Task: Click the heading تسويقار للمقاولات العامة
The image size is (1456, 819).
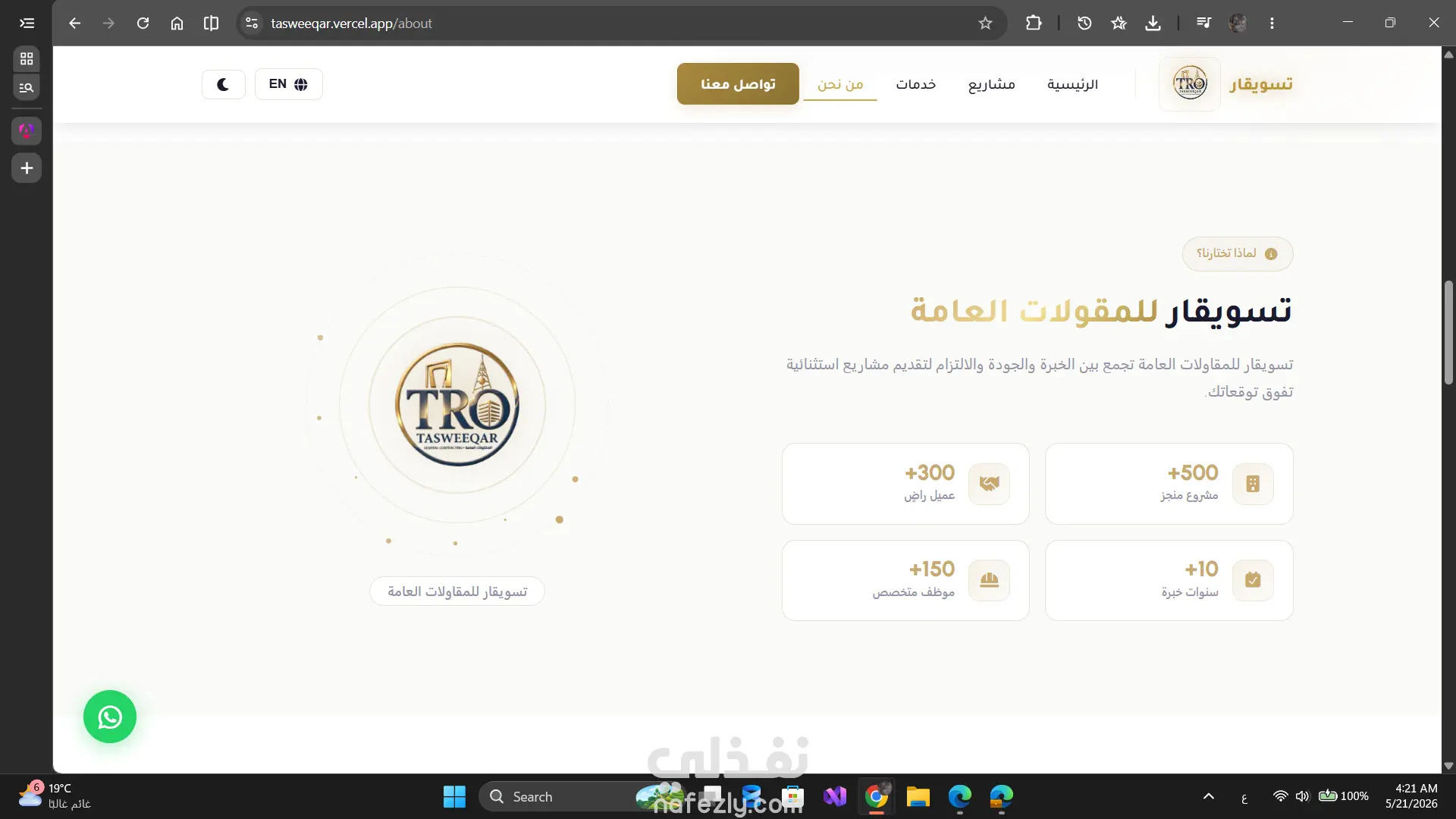Action: coord(1102,310)
